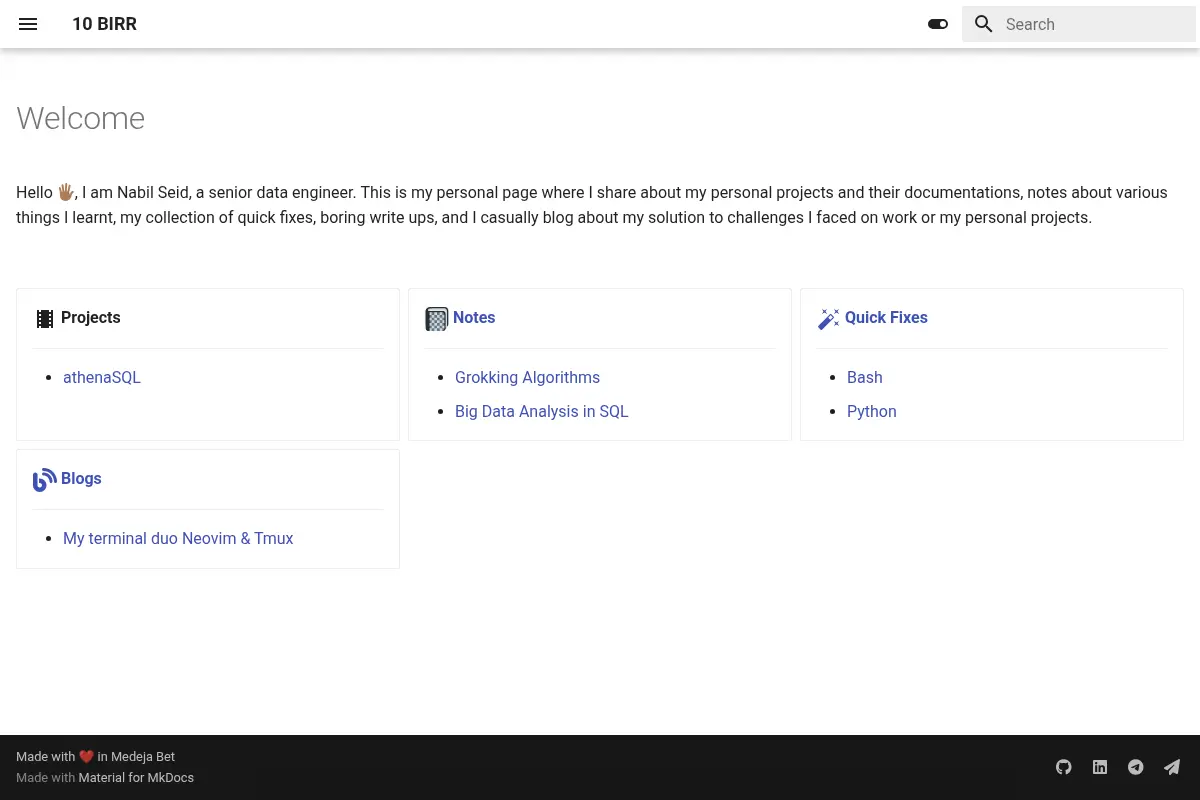Click the Telegram circle icon in footer
1200x800 pixels.
1136,767
